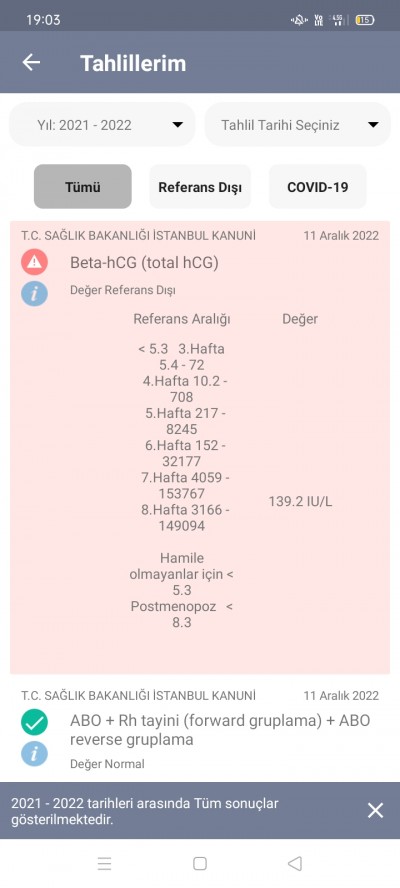Open the info icon for the ABO + Rh test

(x=35, y=754)
